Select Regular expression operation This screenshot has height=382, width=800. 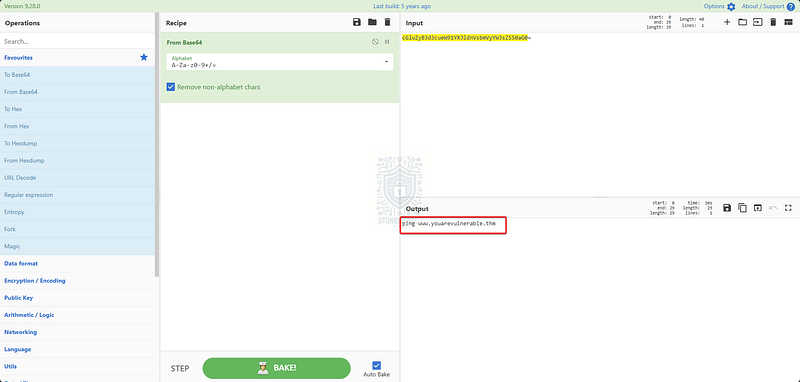pos(78,195)
